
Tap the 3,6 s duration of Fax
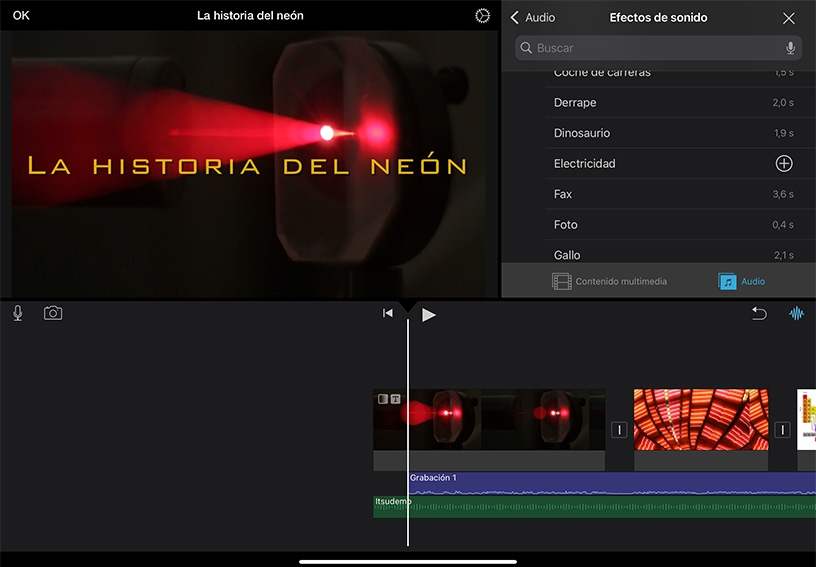(783, 194)
